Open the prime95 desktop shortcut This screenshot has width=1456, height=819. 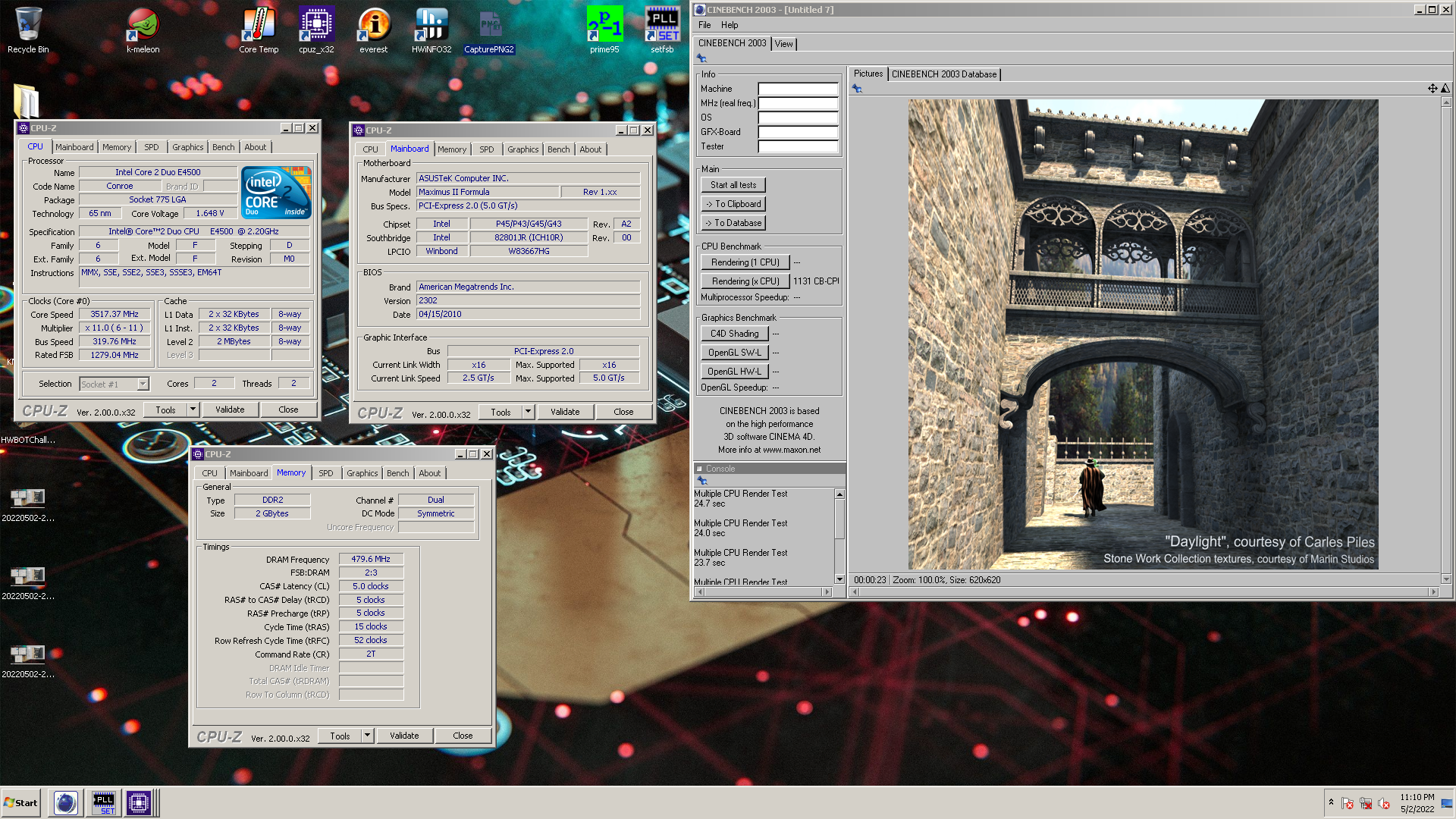pos(604,30)
